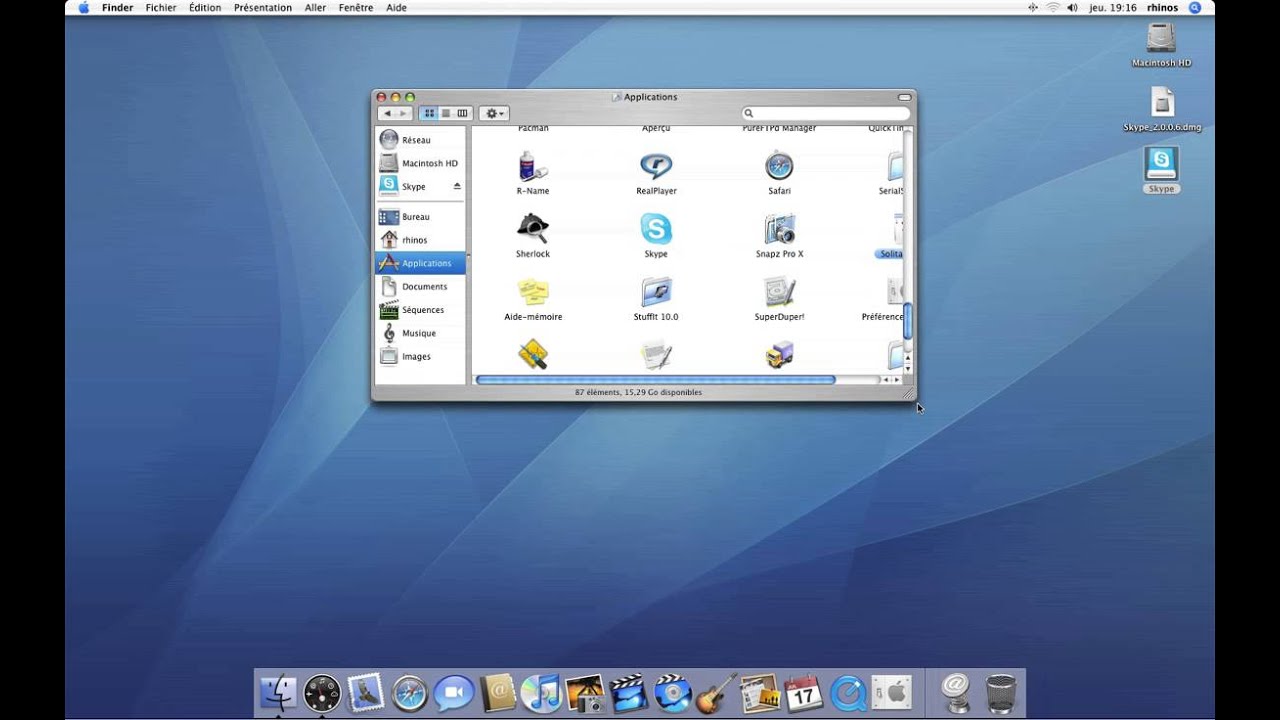The height and width of the screenshot is (720, 1280).
Task: Open the Fenêtre menu
Action: [x=356, y=8]
